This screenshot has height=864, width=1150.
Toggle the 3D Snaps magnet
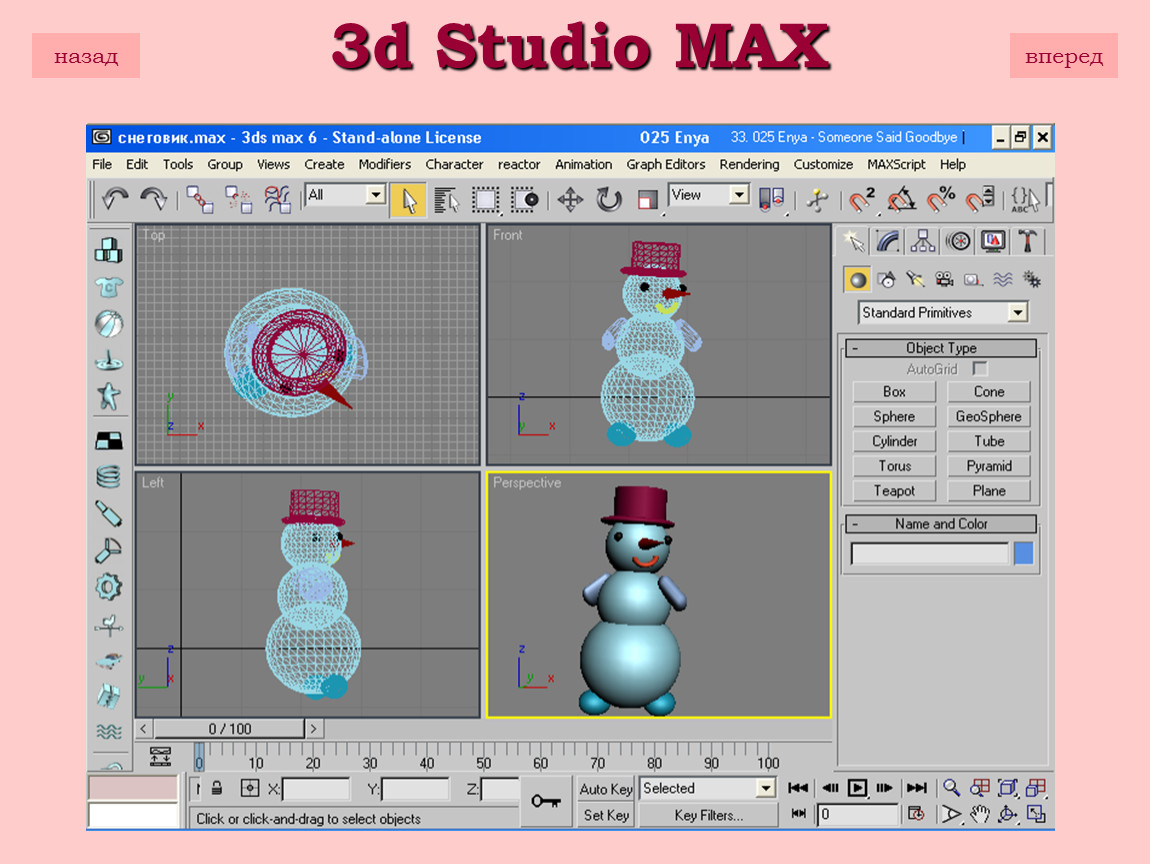click(x=862, y=199)
